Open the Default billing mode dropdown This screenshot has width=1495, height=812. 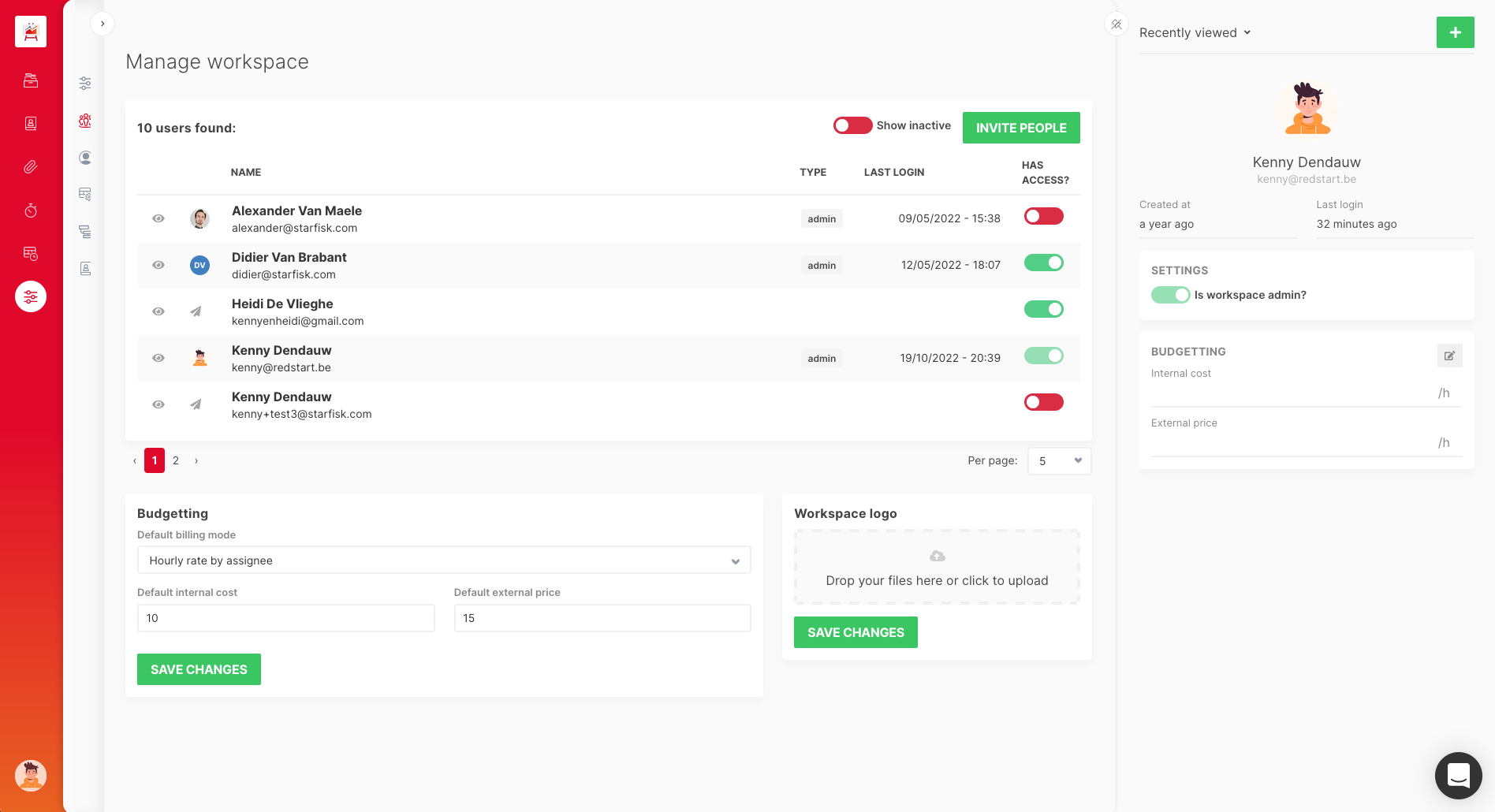tap(443, 561)
